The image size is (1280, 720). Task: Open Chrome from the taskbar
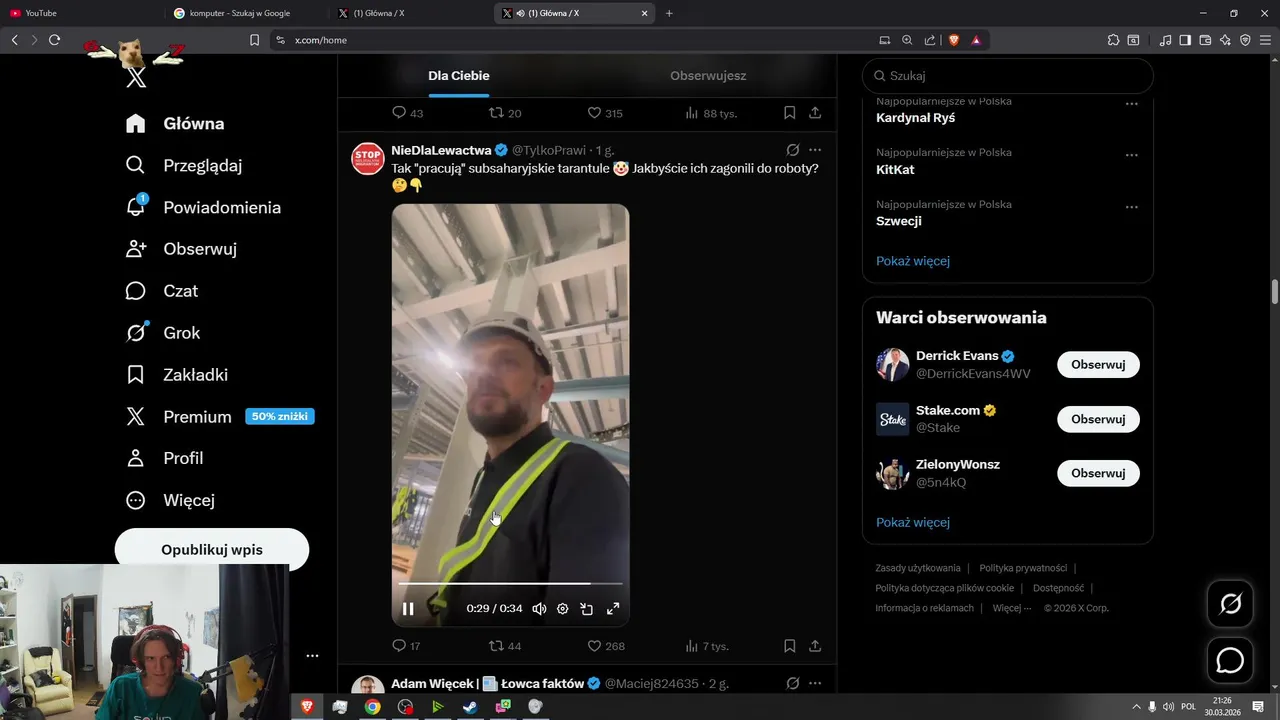click(372, 707)
